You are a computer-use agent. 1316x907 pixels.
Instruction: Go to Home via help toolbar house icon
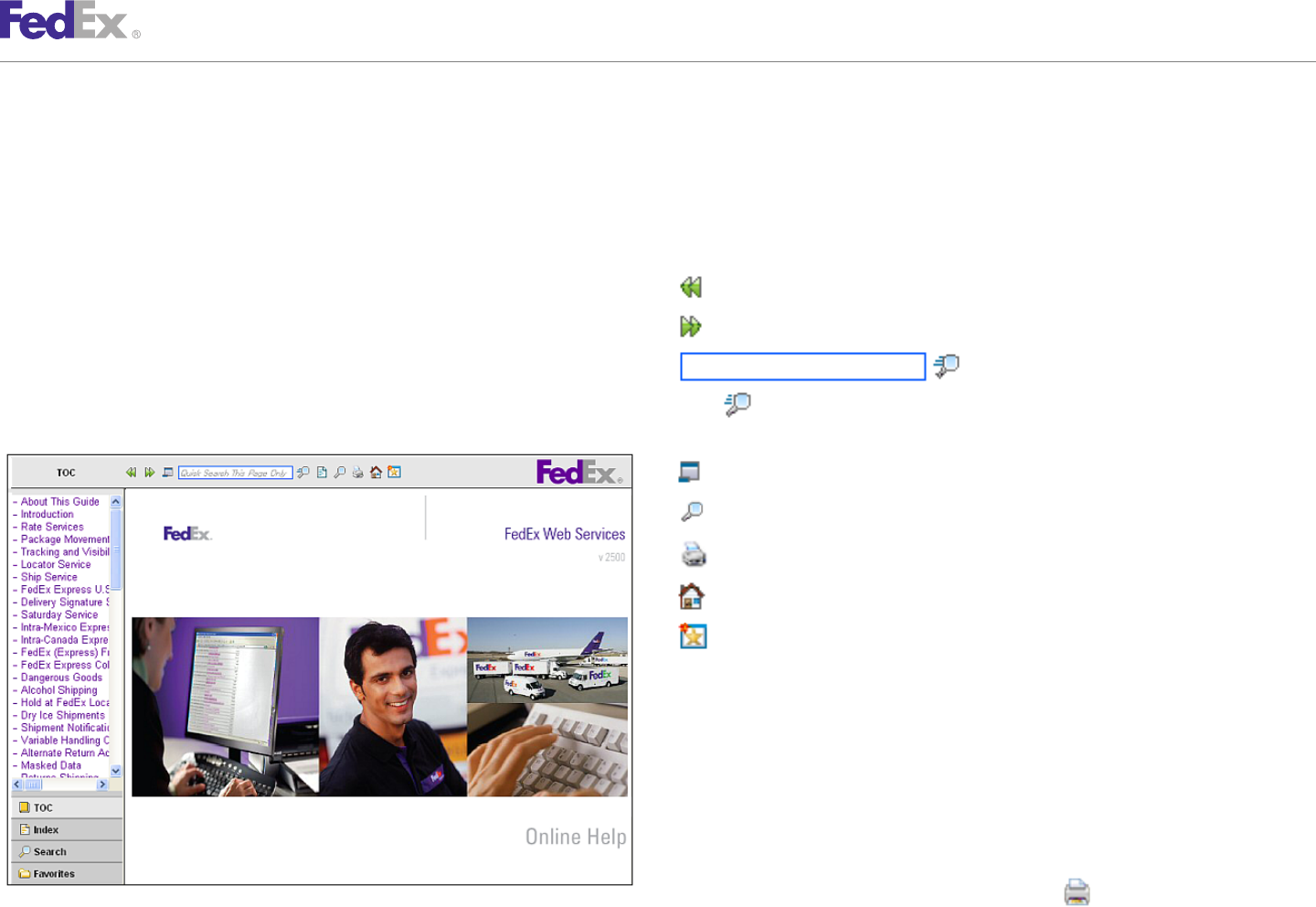[376, 473]
